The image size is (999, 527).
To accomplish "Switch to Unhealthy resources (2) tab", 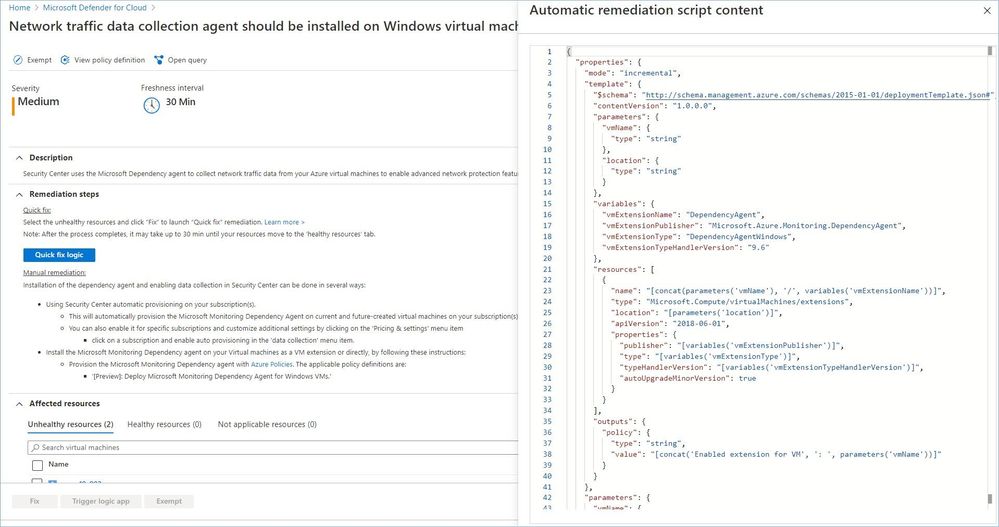I will click(x=70, y=424).
